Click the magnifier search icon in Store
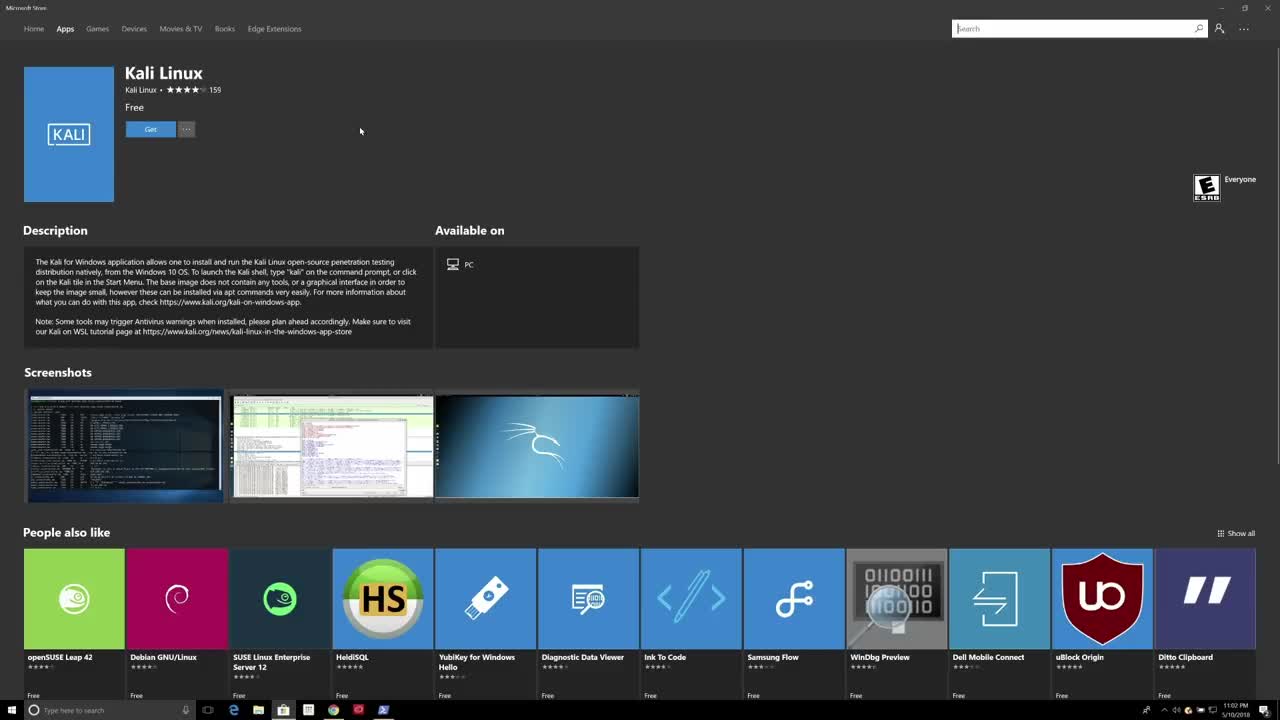This screenshot has height=720, width=1280. [1199, 29]
